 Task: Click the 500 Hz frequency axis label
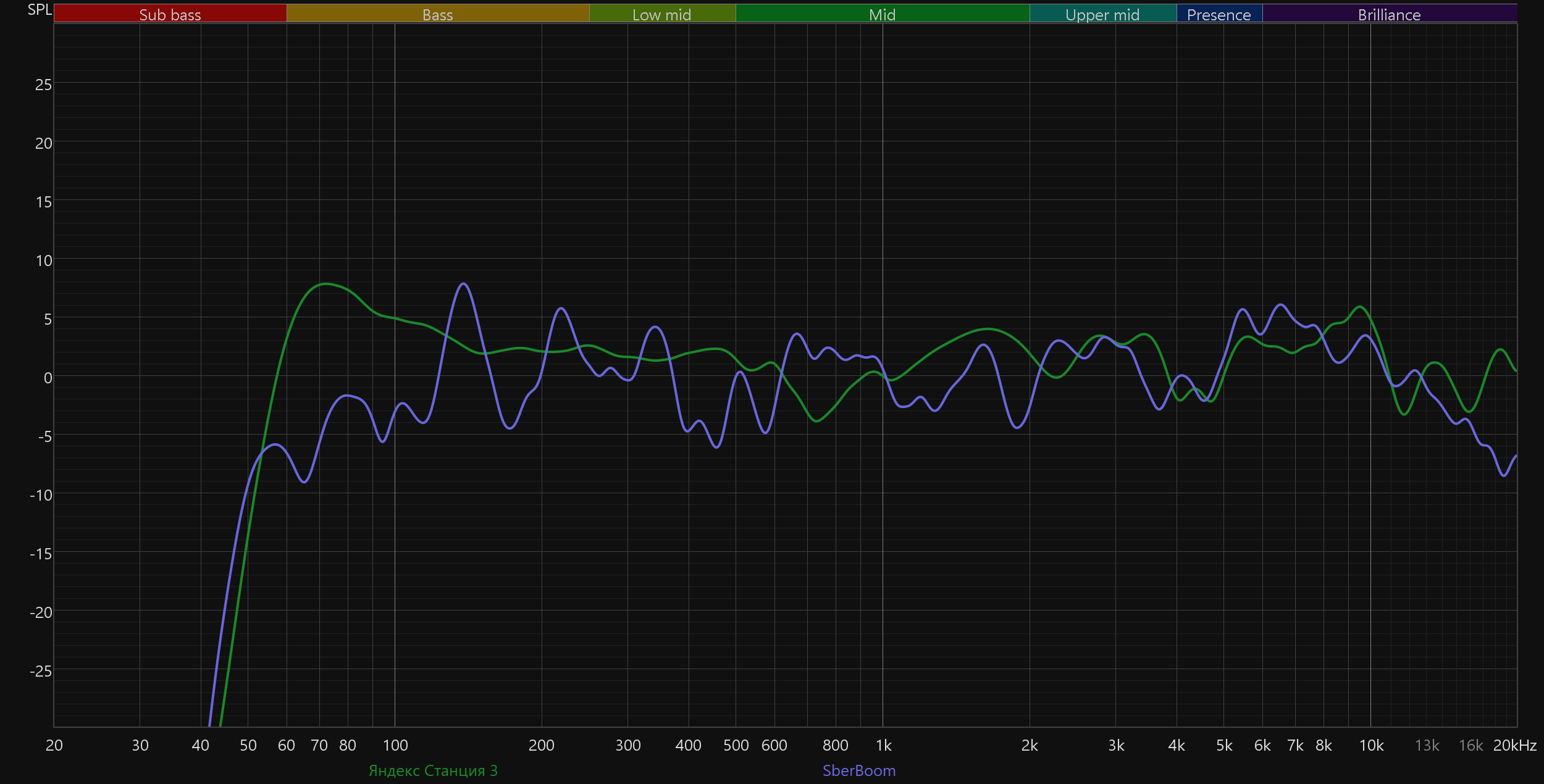(736, 745)
